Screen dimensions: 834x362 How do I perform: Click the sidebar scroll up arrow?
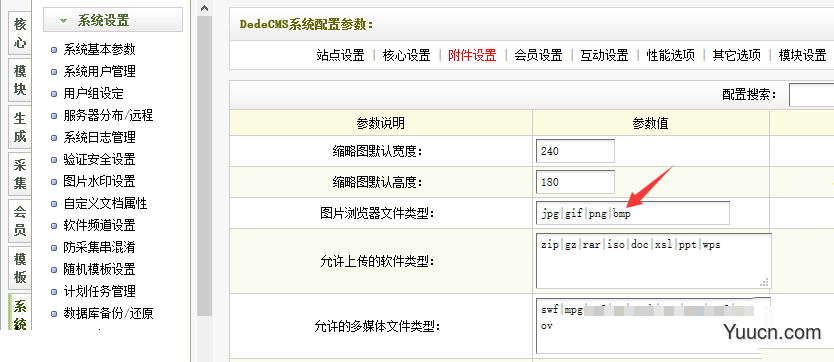tap(205, 8)
